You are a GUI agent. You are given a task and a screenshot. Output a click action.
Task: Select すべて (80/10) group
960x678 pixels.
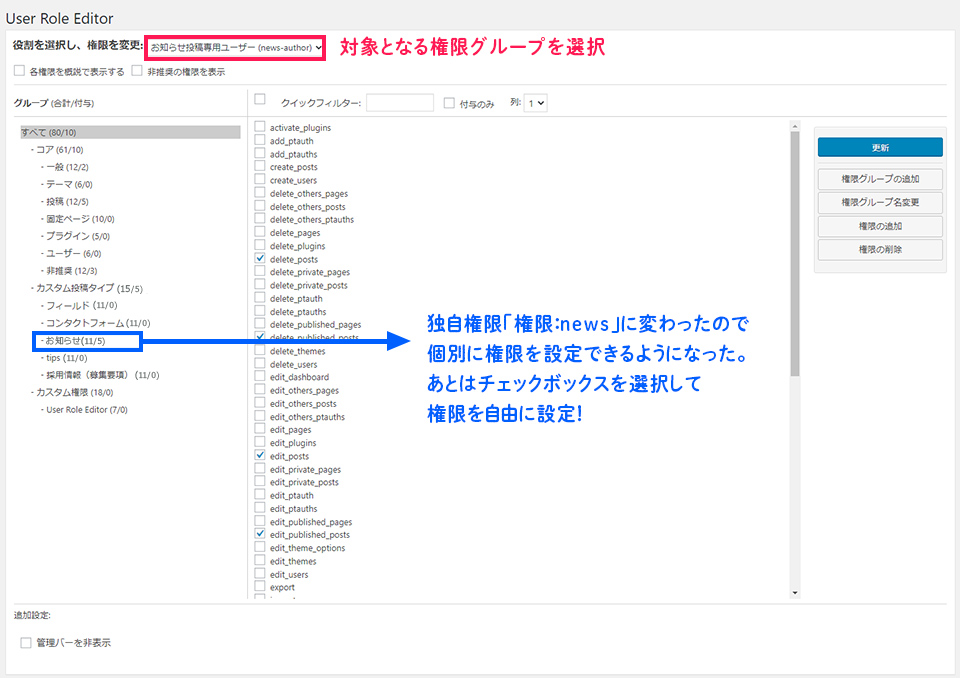[48, 132]
